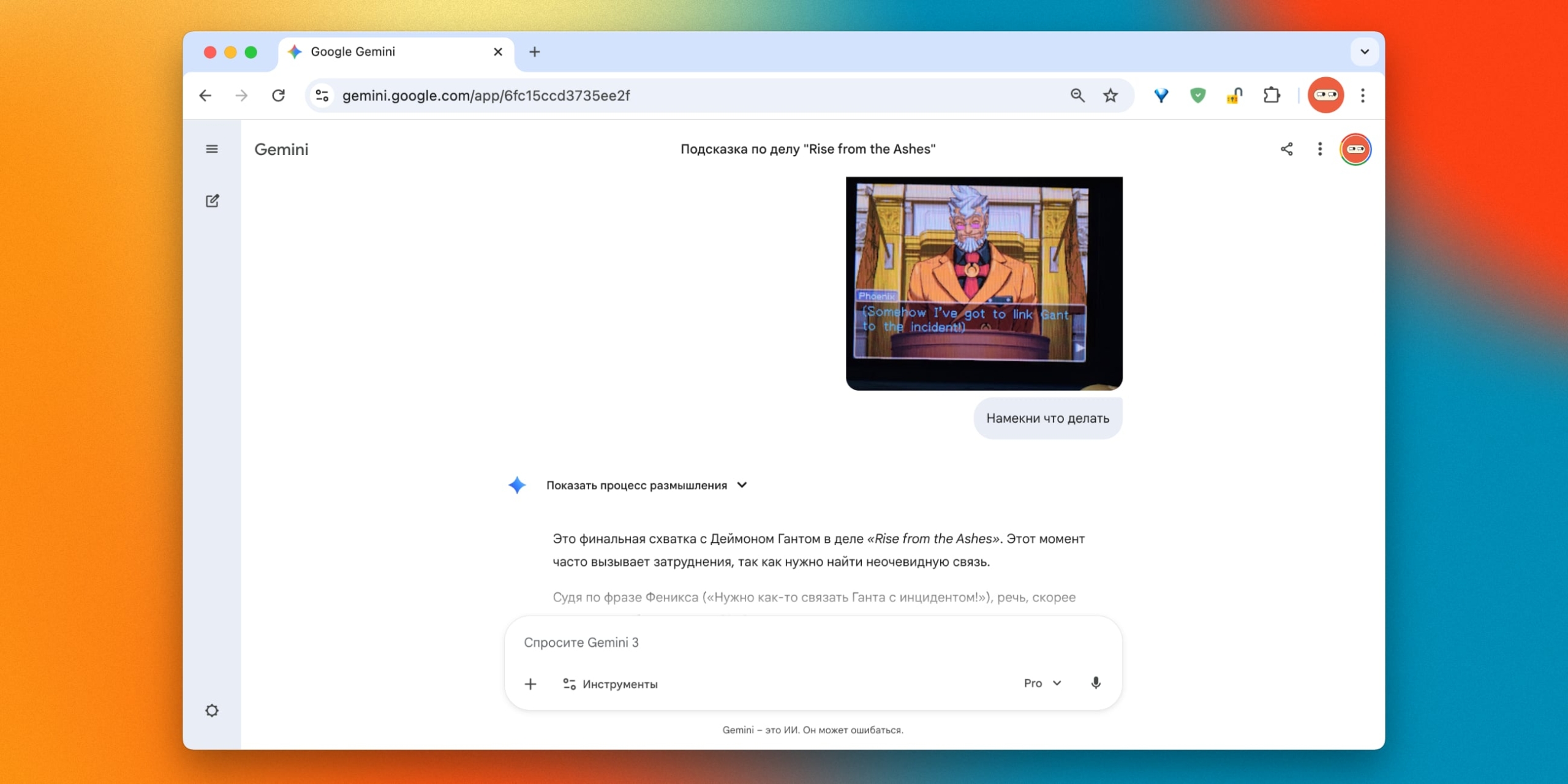This screenshot has width=1568, height=784.
Task: Start a new chat with compose icon
Action: [212, 201]
